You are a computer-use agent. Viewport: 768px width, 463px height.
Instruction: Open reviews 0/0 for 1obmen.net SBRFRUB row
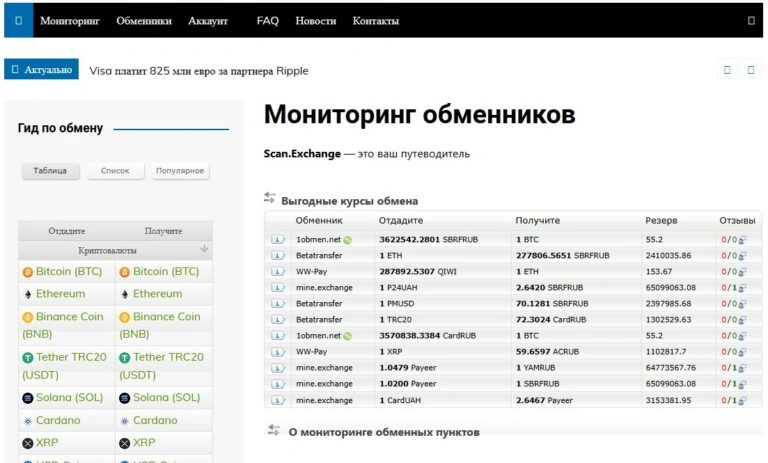[734, 240]
